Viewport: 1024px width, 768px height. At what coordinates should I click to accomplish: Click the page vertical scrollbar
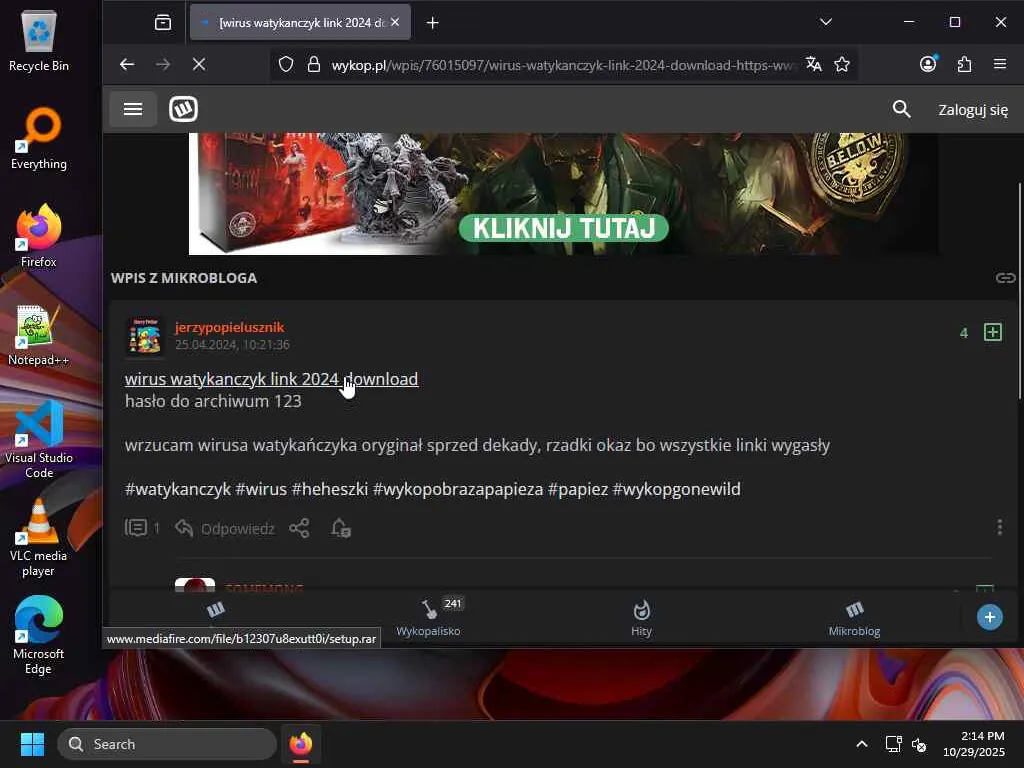pyautogui.click(x=1019, y=291)
